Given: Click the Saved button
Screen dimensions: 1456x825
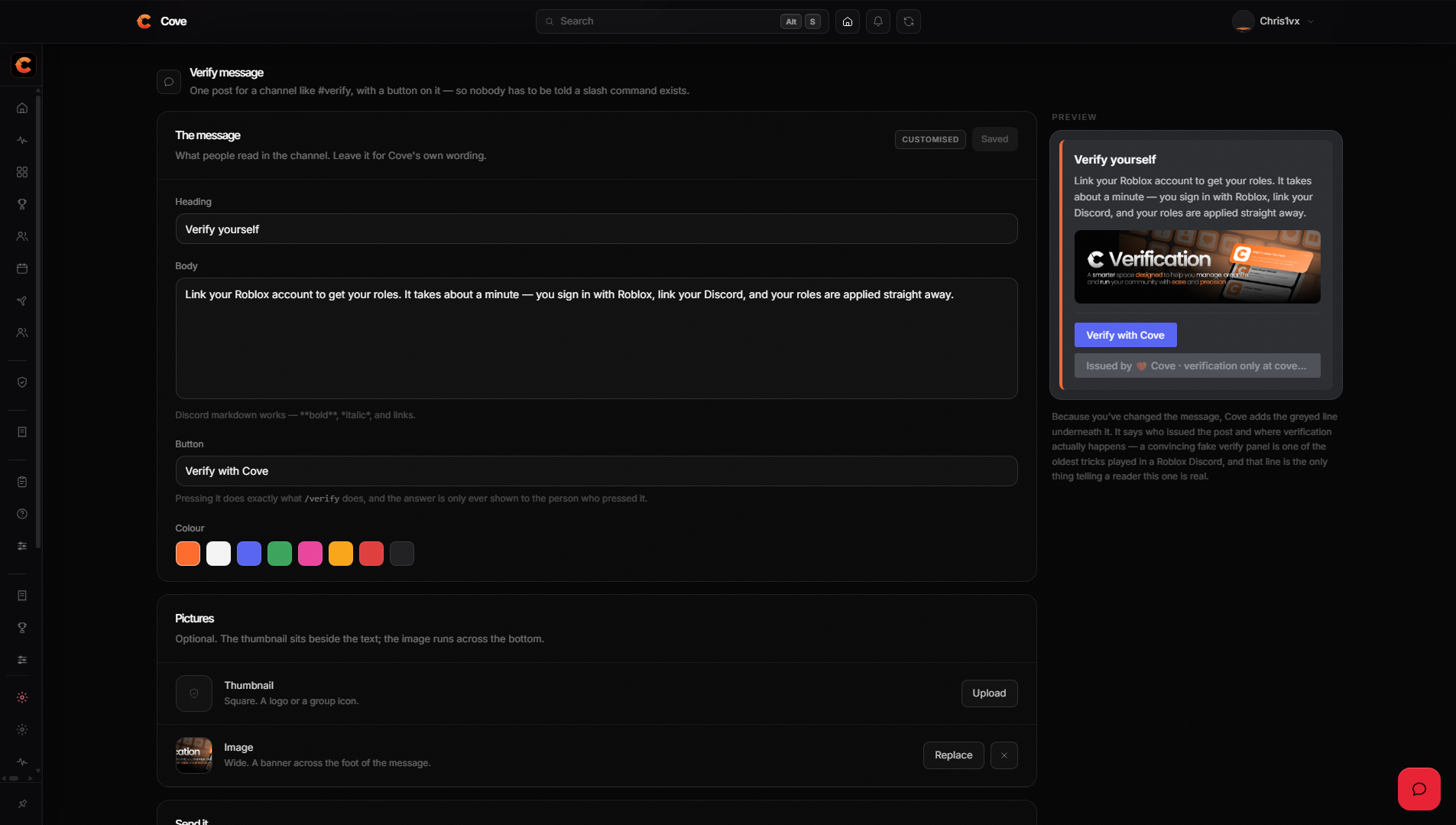Looking at the screenshot, I should click(994, 139).
